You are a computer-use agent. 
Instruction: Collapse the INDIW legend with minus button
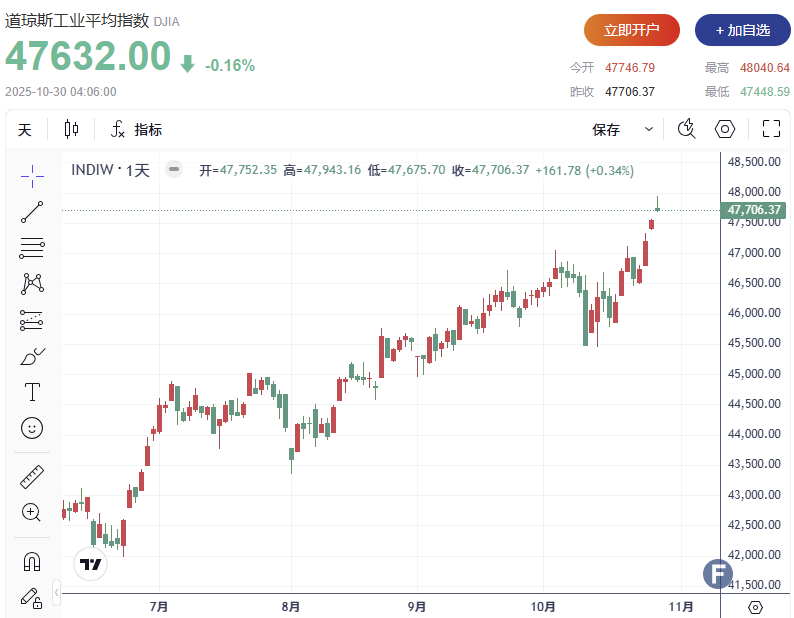coord(174,170)
